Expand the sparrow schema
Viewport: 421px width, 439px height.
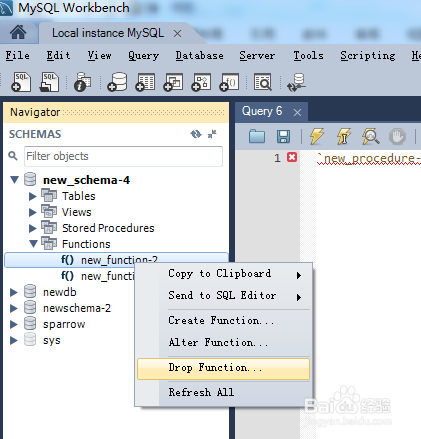point(14,324)
